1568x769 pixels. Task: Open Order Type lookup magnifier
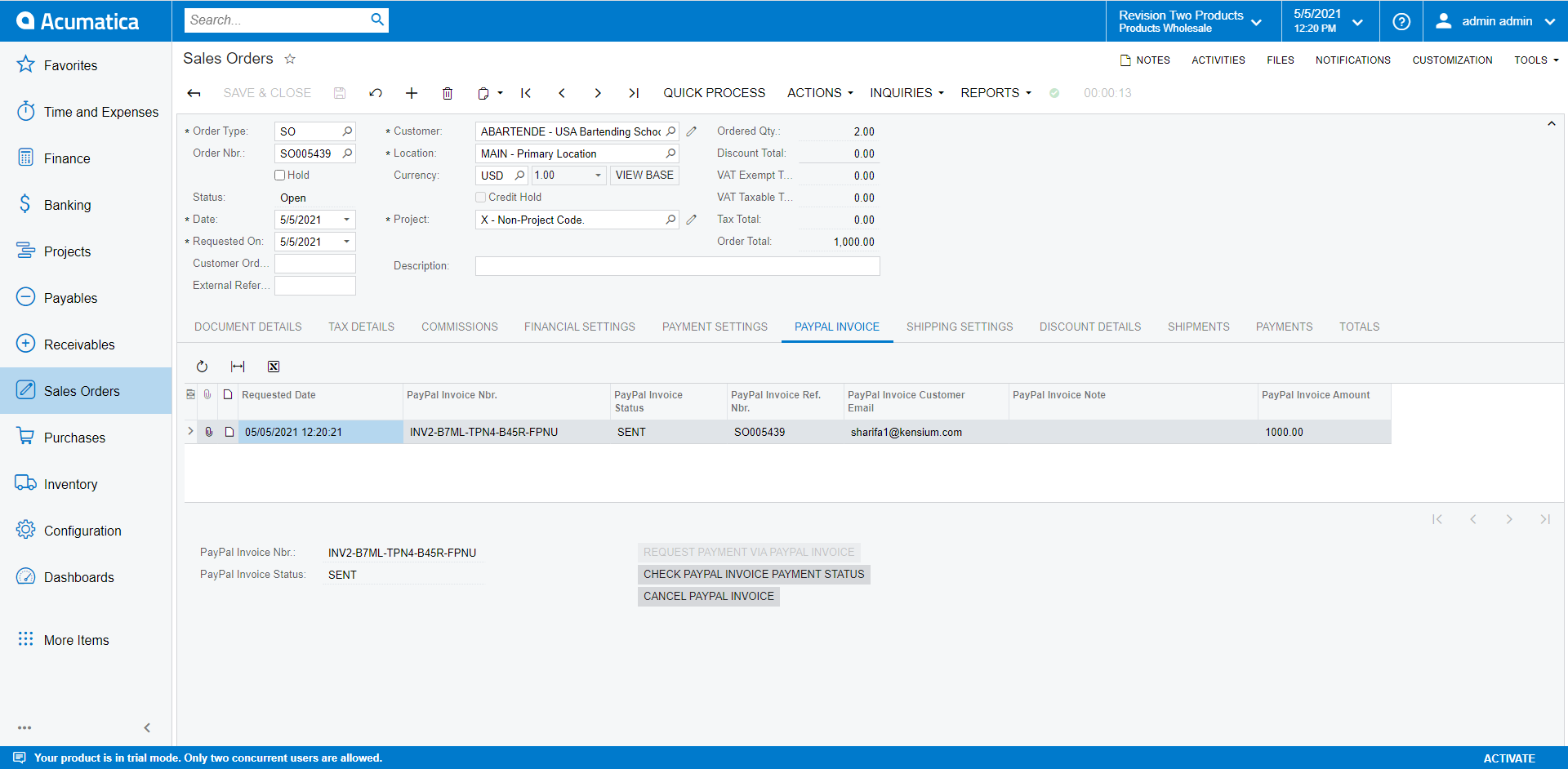point(347,131)
